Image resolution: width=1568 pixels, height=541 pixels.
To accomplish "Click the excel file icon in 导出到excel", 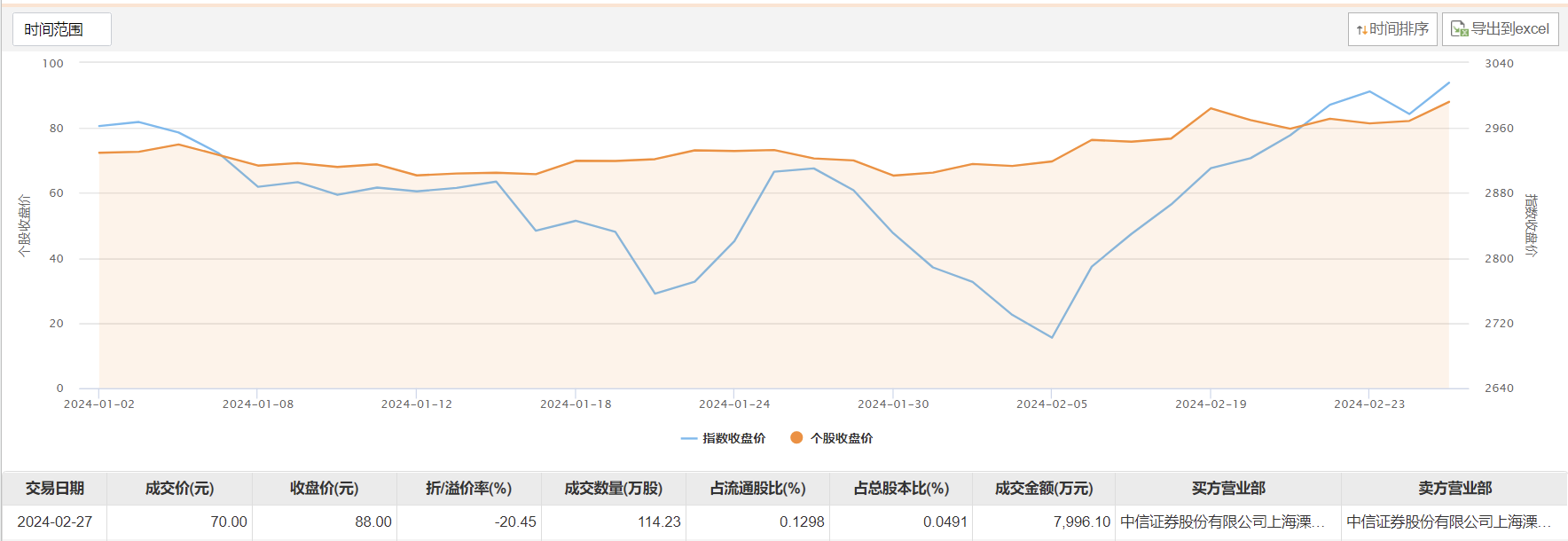I will 1460,29.
